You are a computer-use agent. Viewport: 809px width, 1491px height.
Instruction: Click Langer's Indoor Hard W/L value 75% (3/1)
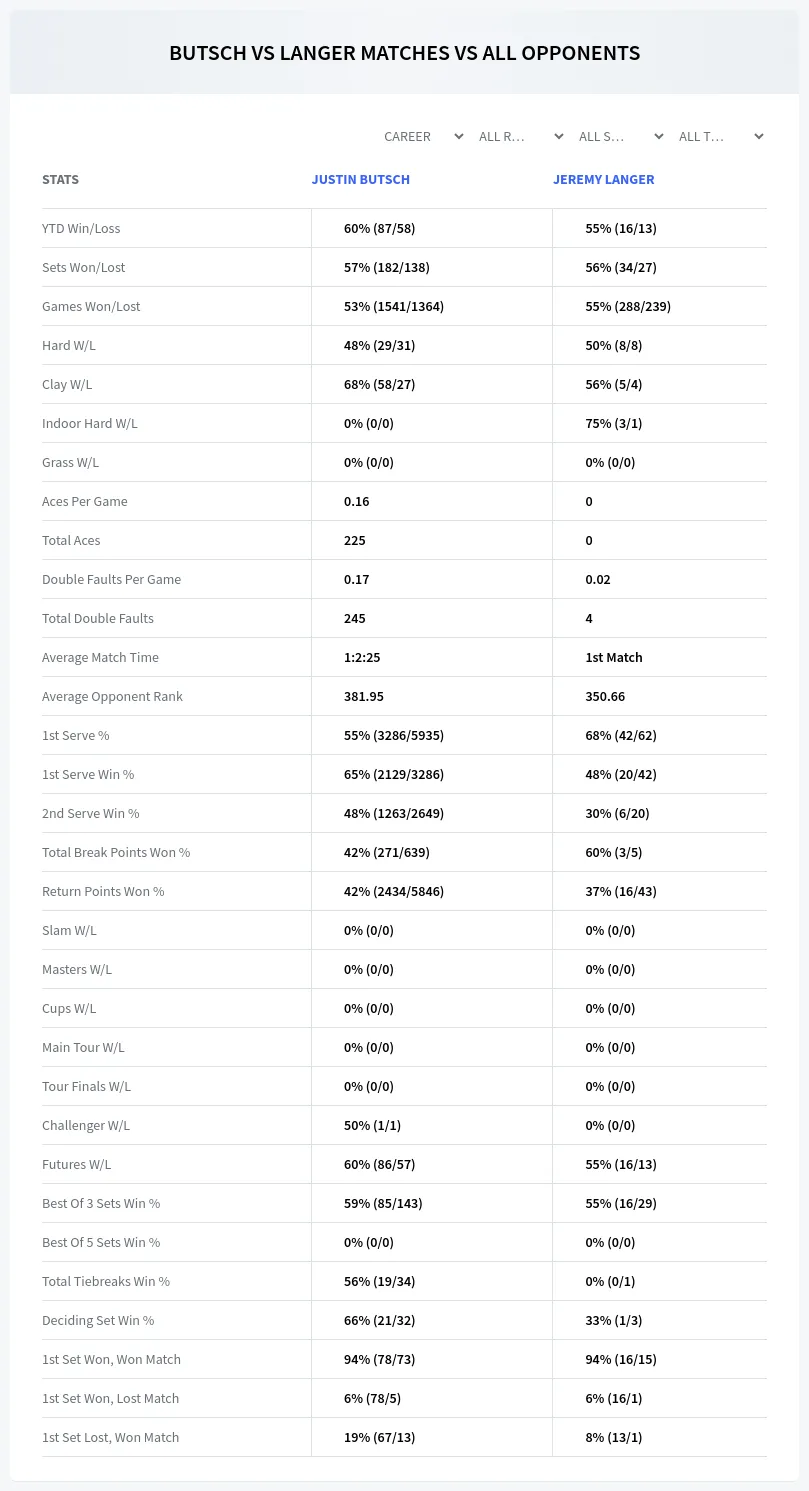click(x=614, y=423)
